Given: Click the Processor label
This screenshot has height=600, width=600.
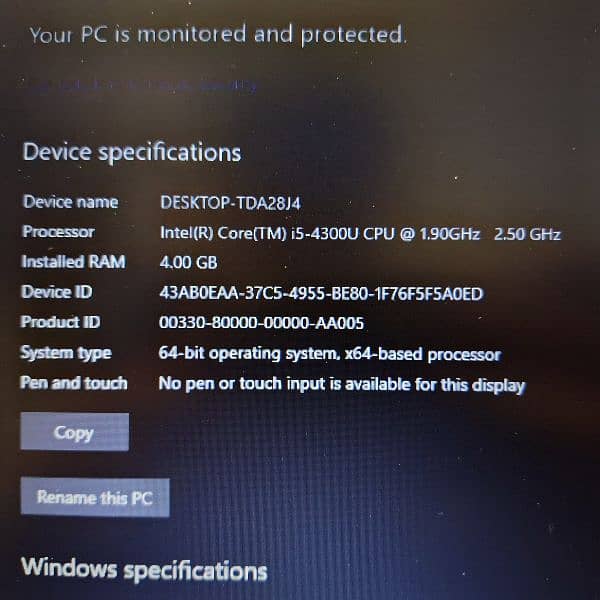Looking at the screenshot, I should pos(59,232).
